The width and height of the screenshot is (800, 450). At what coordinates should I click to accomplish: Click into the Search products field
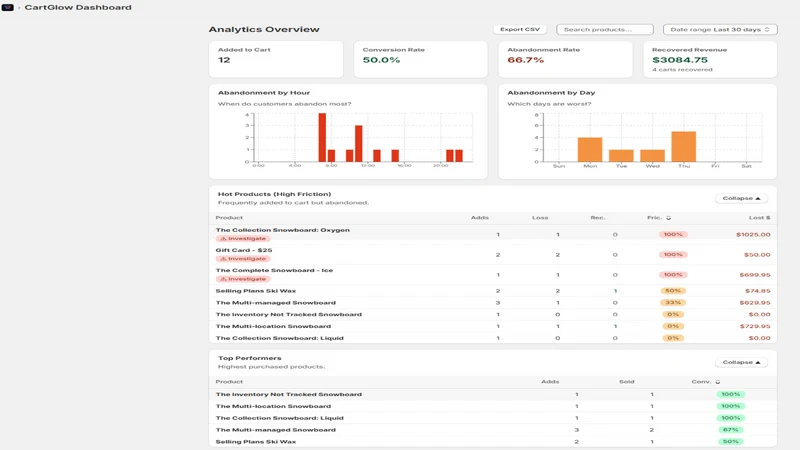[x=605, y=30]
